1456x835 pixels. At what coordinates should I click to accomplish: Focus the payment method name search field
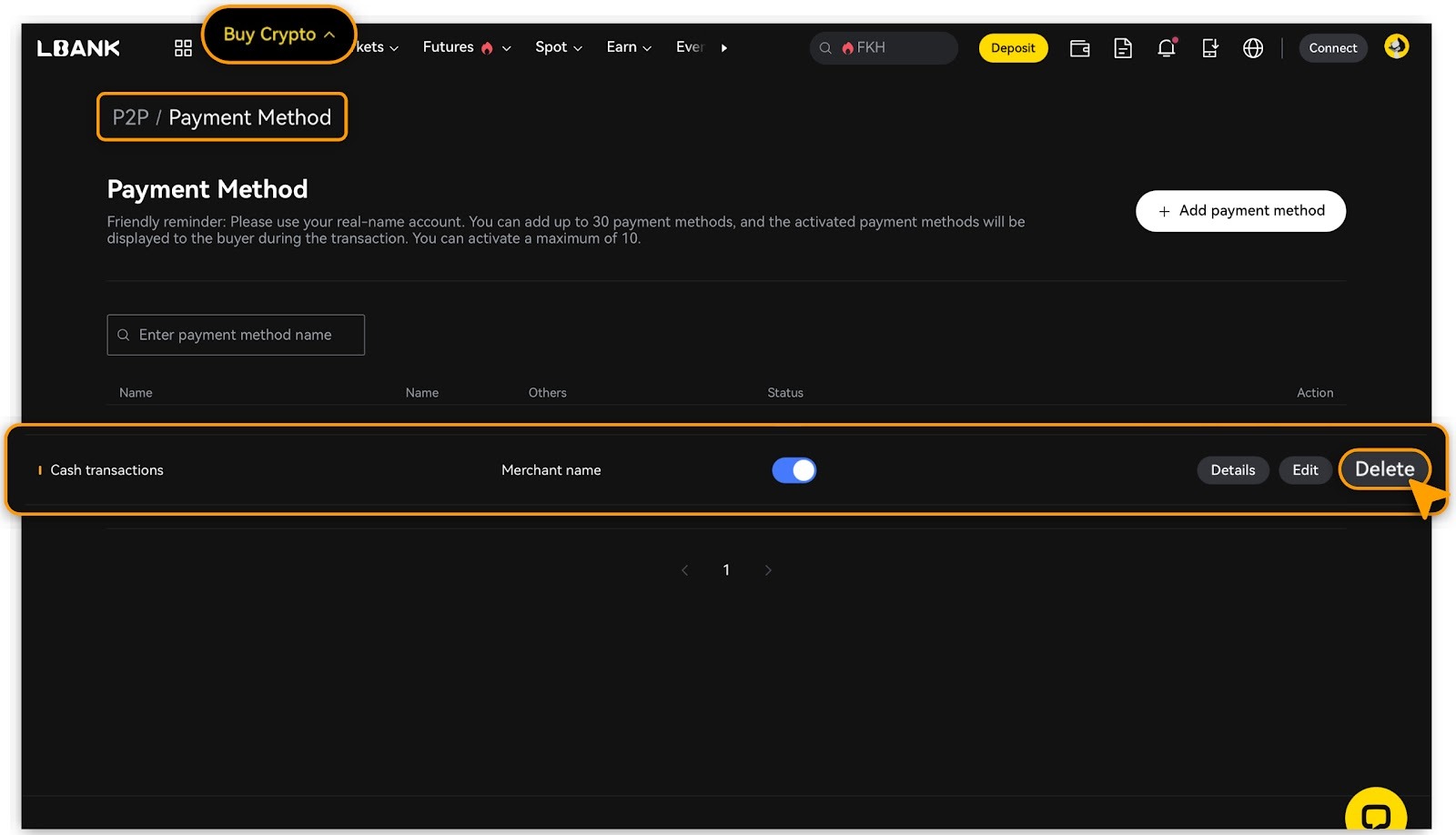point(246,335)
